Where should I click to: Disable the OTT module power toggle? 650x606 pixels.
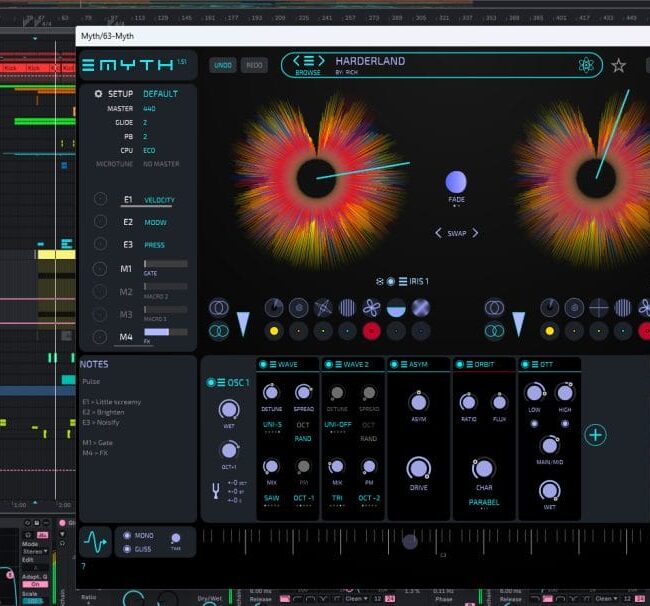coord(523,365)
